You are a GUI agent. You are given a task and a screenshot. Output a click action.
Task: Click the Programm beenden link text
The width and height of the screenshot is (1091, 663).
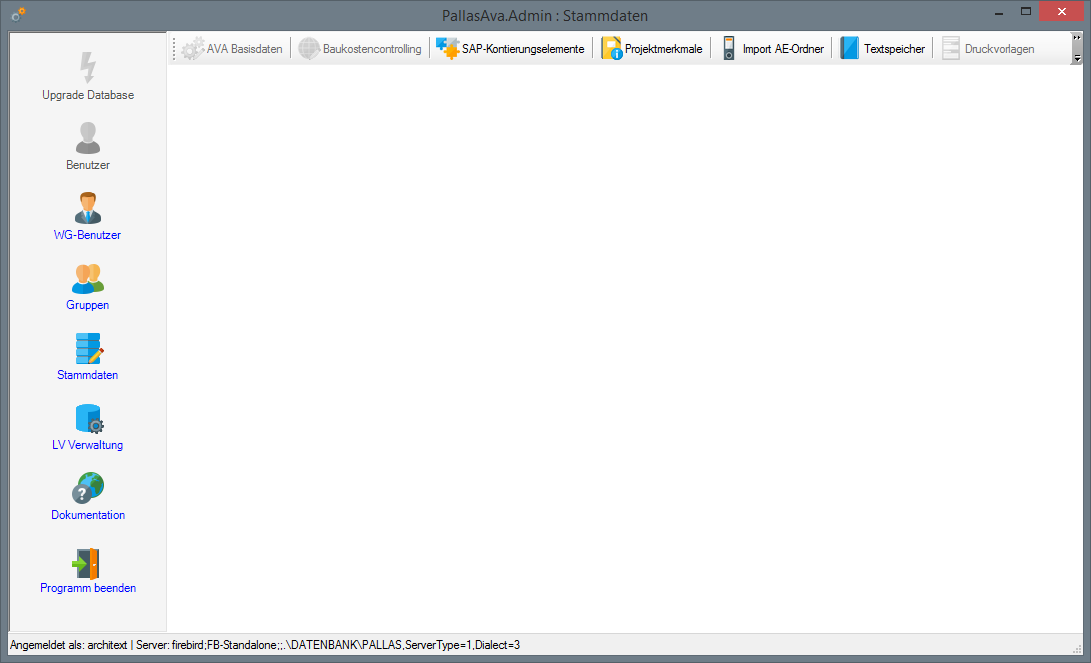(88, 588)
